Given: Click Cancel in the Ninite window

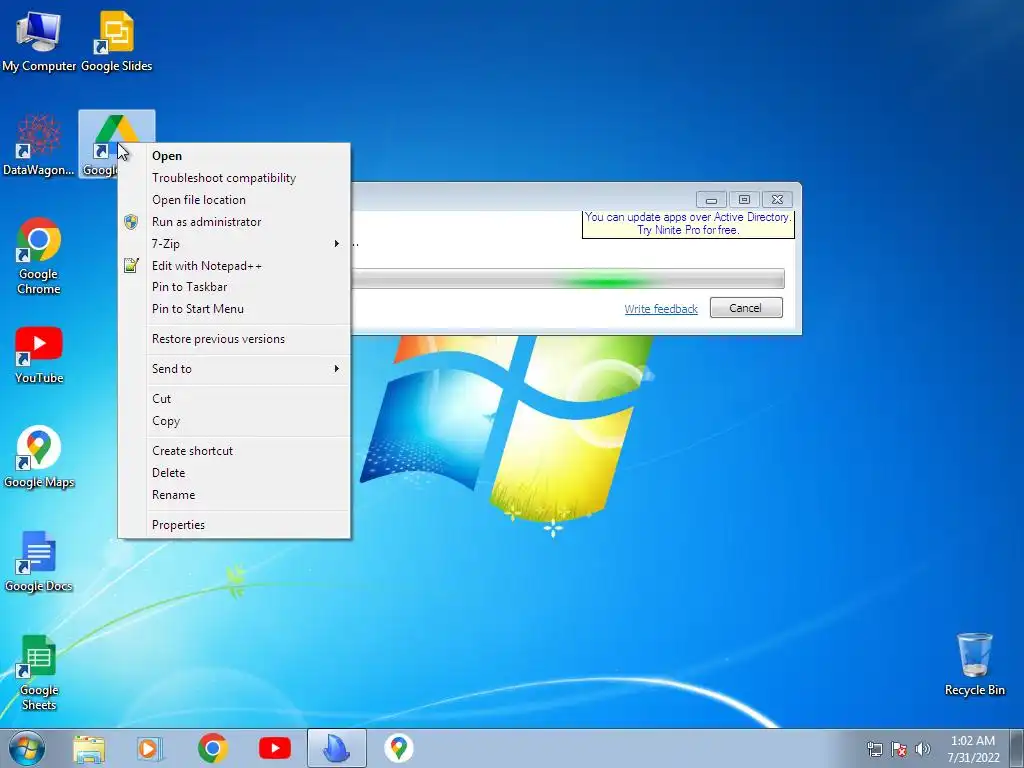Looking at the screenshot, I should coord(746,308).
